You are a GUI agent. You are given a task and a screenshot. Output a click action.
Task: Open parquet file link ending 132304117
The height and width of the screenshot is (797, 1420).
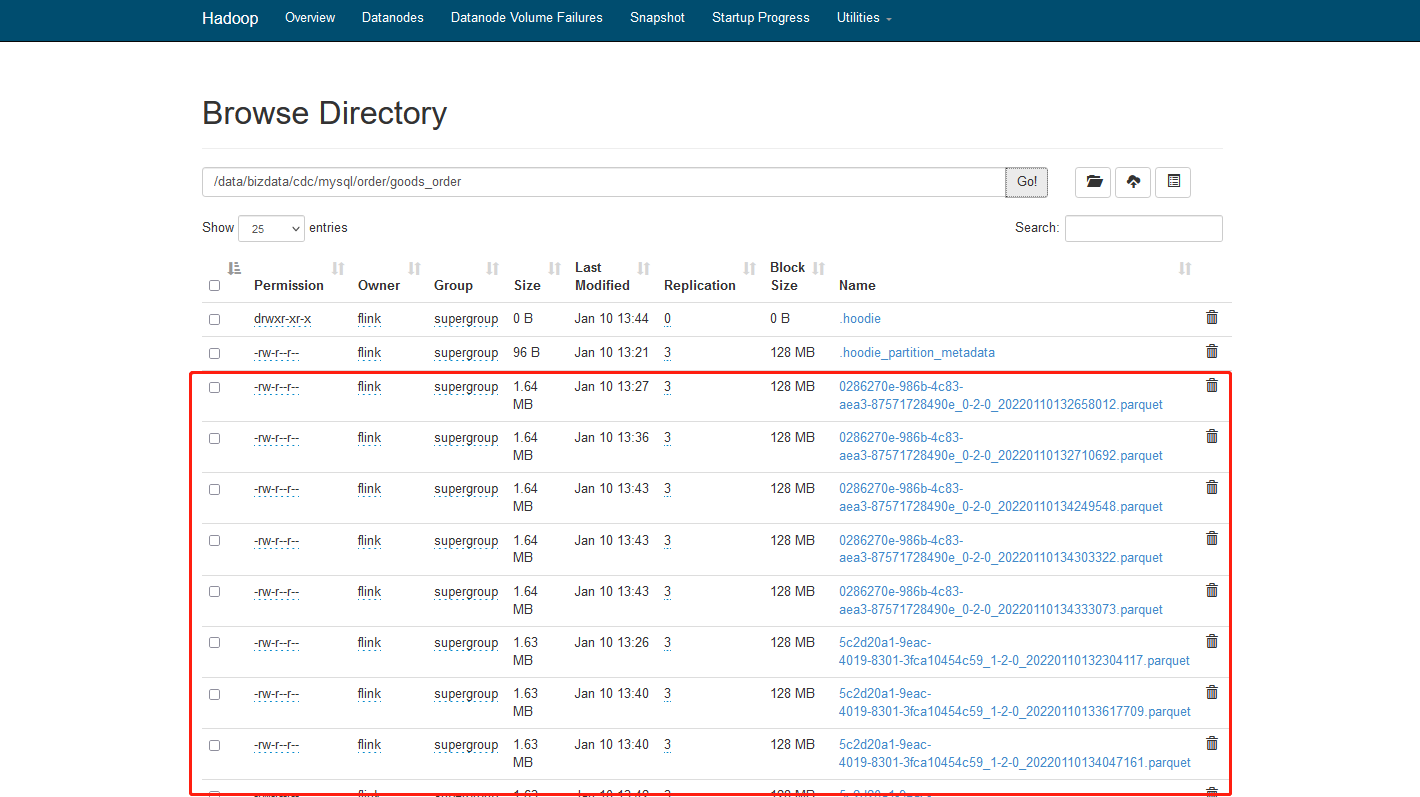pos(1015,652)
